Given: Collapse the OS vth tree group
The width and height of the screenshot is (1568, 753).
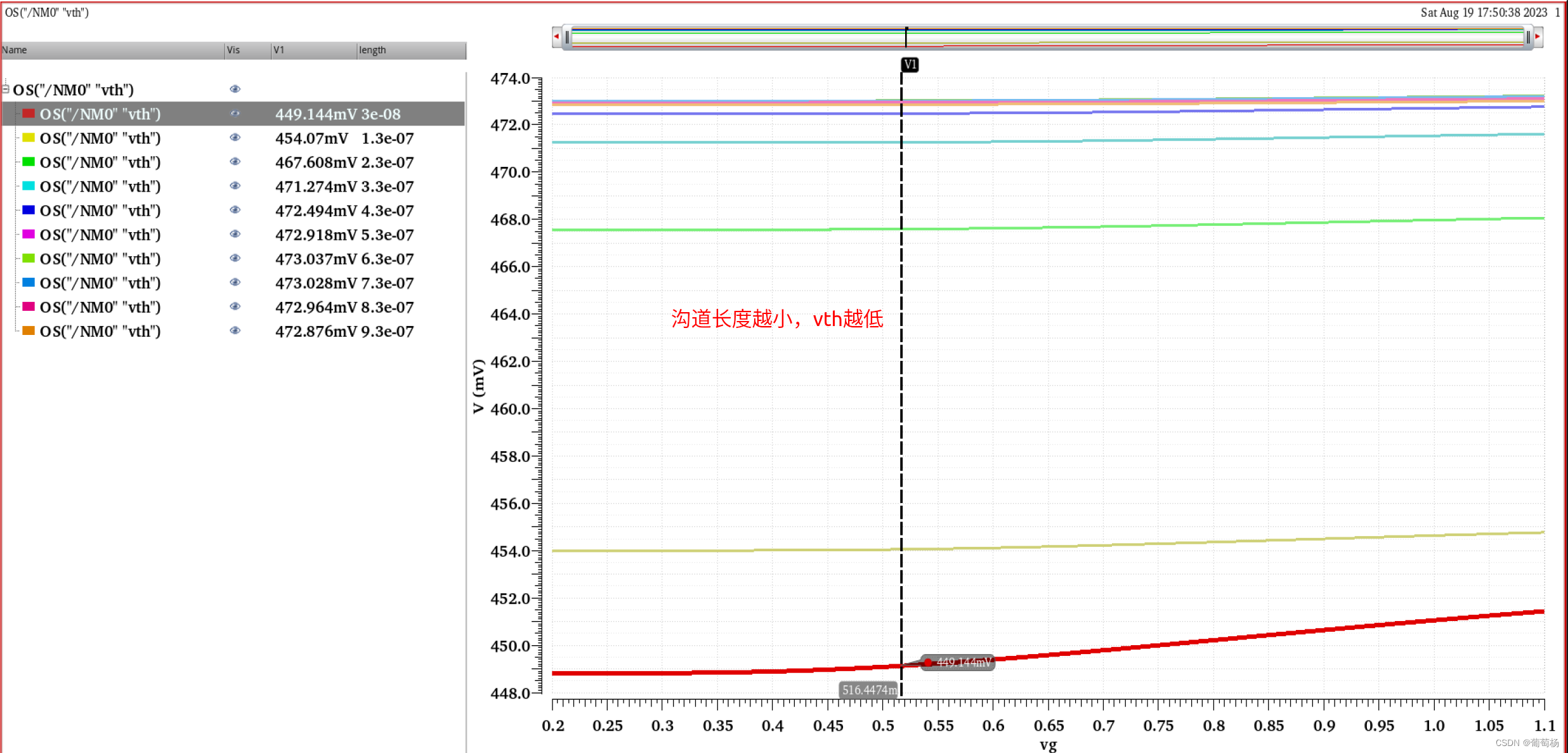Looking at the screenshot, I should (x=6, y=89).
